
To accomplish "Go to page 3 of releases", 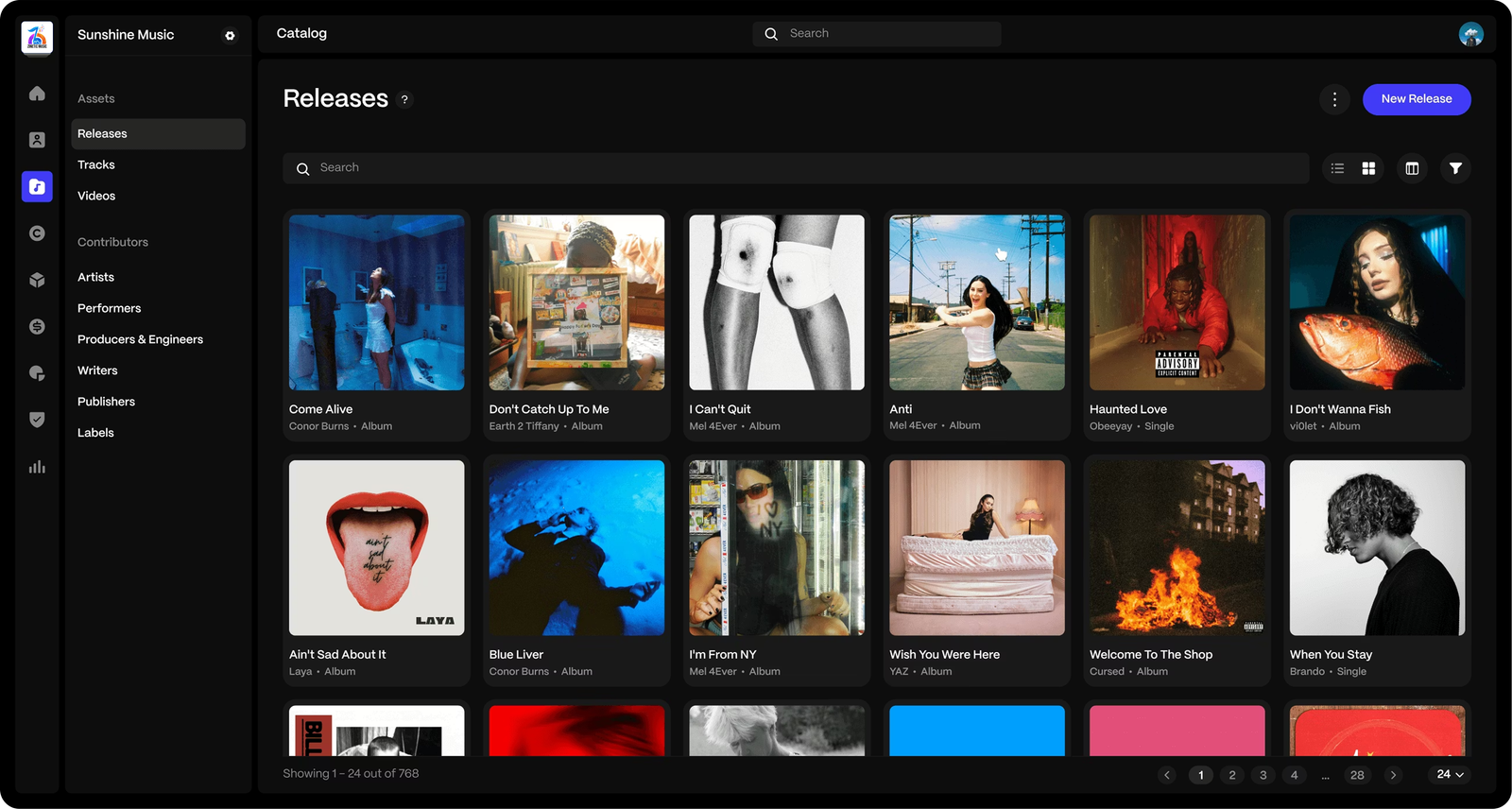I will pyautogui.click(x=1263, y=775).
